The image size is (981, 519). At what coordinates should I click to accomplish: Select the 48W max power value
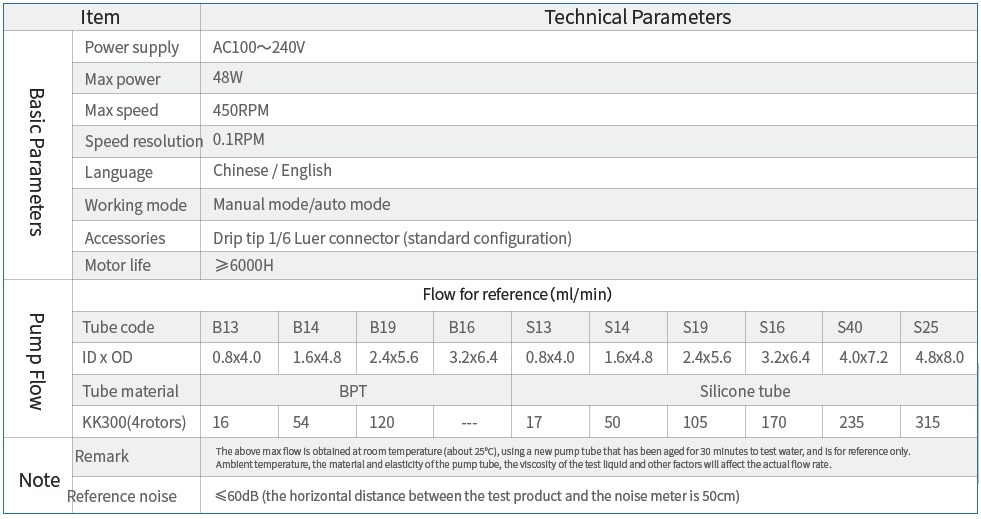tap(229, 79)
